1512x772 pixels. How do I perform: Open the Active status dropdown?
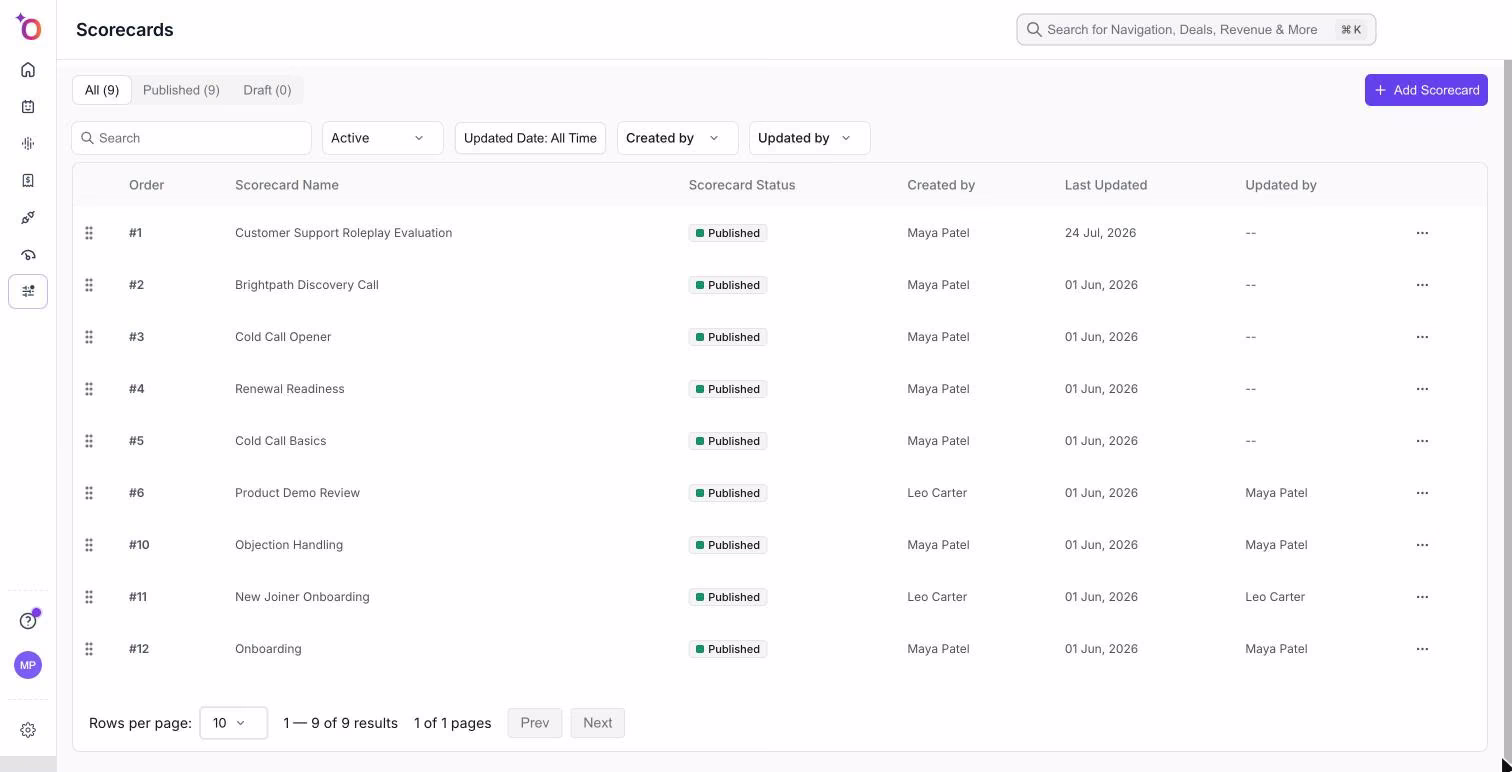382,138
